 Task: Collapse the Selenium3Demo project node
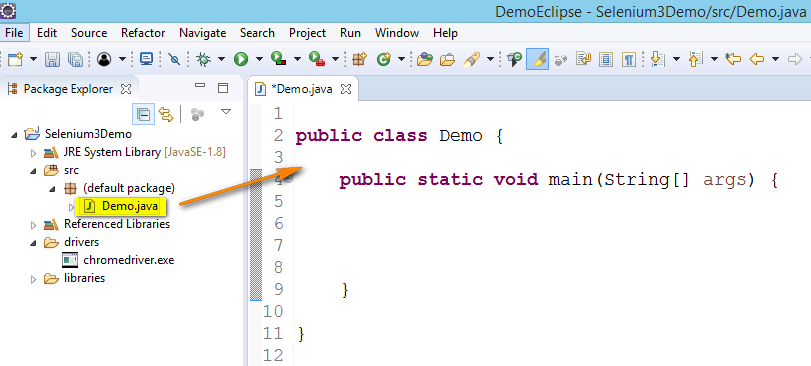14,134
